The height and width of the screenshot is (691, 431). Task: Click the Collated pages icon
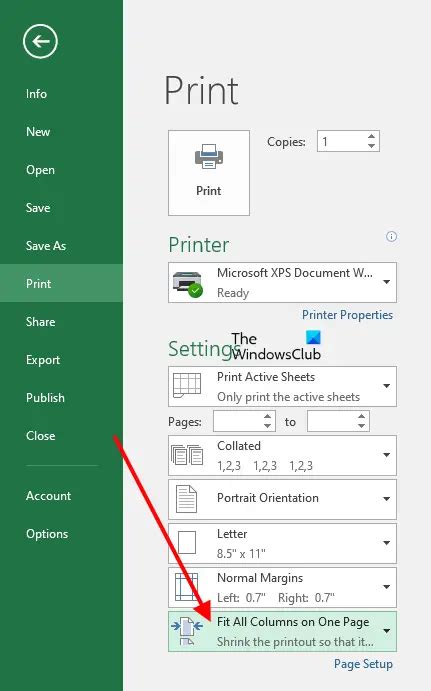[x=187, y=455]
